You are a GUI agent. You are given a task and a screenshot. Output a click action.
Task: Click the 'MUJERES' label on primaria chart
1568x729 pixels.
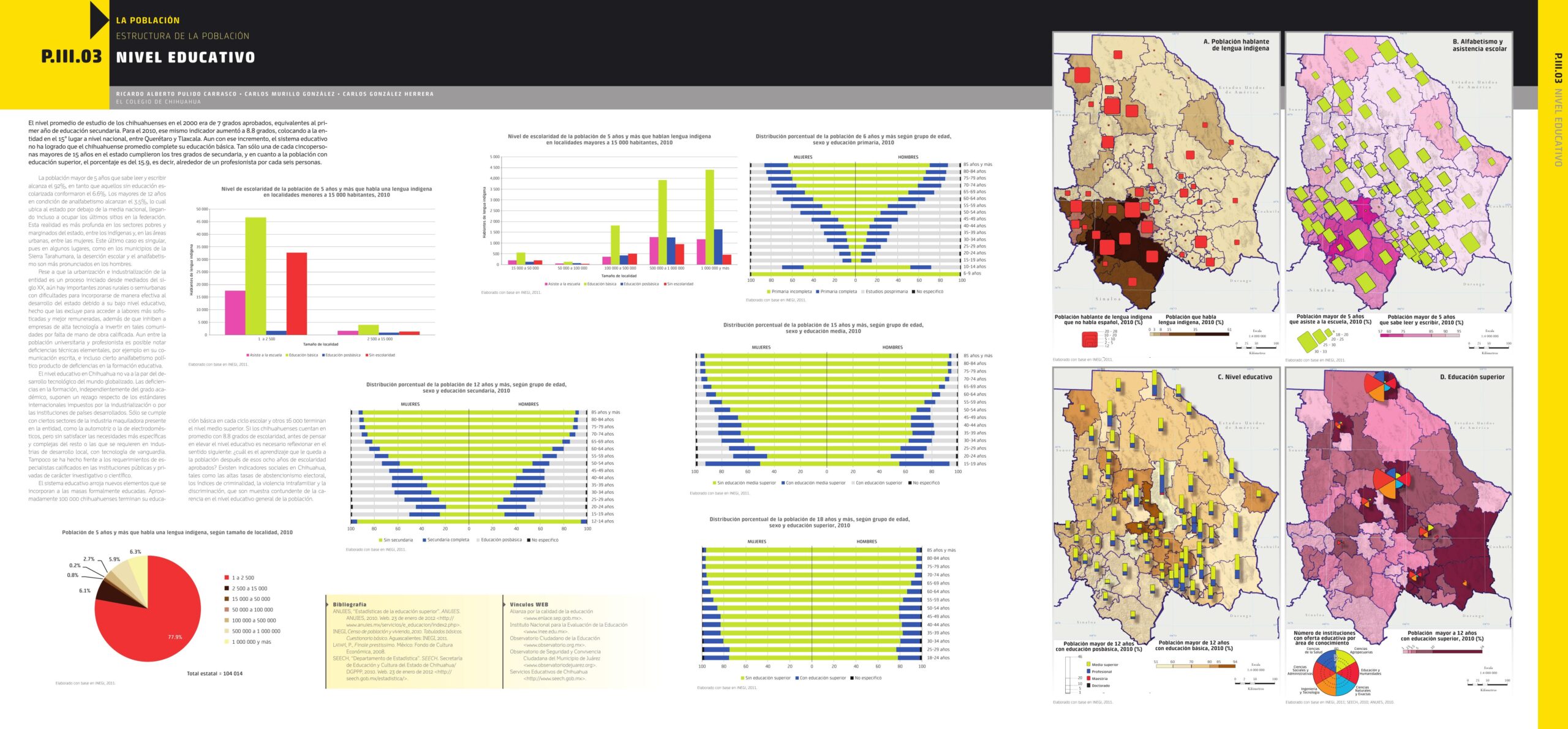[802, 157]
